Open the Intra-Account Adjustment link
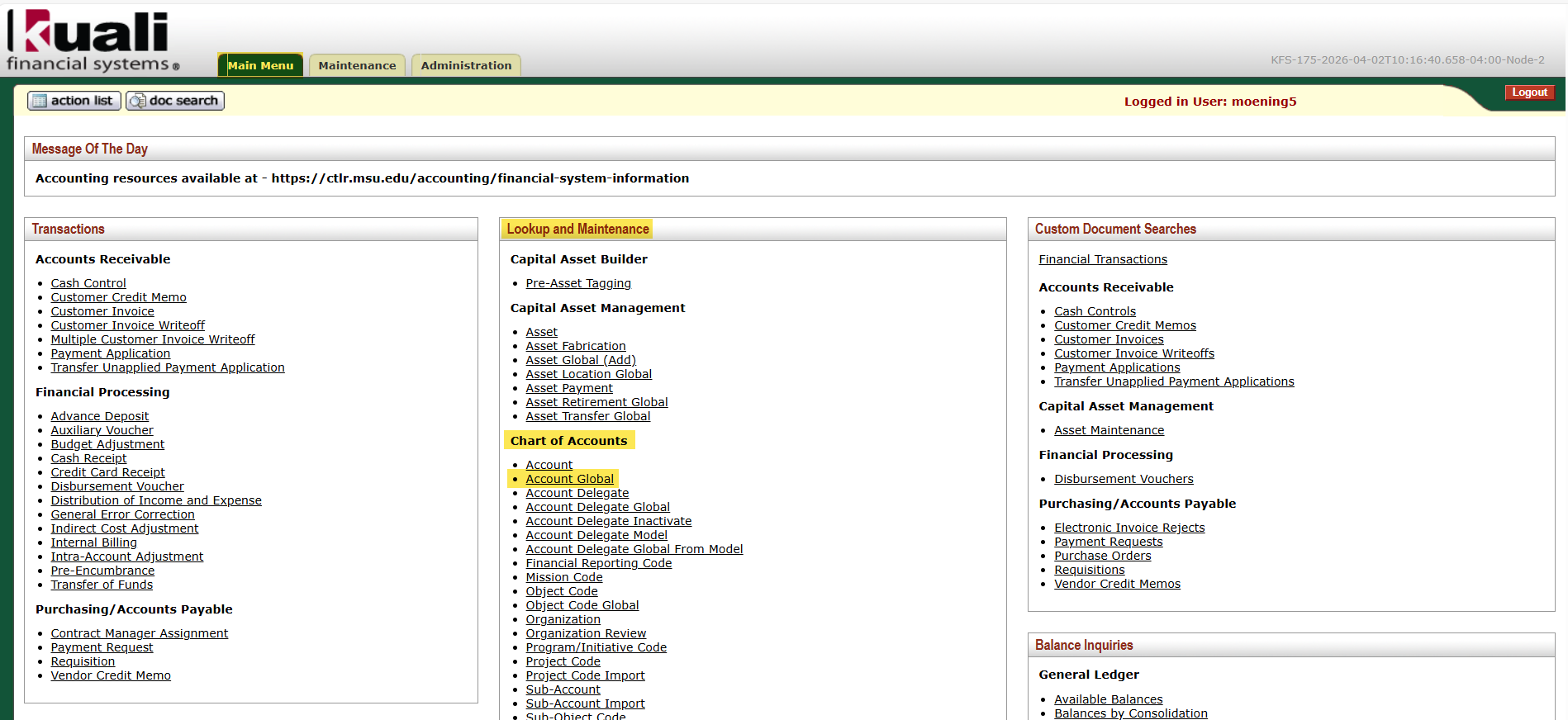1568x720 pixels. click(126, 557)
